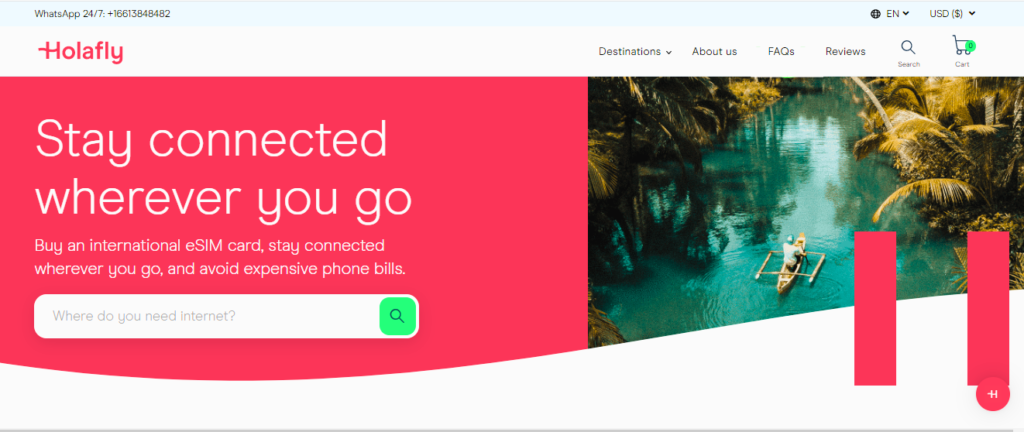Focus the 'Where do you need internet?' field

tap(206, 316)
